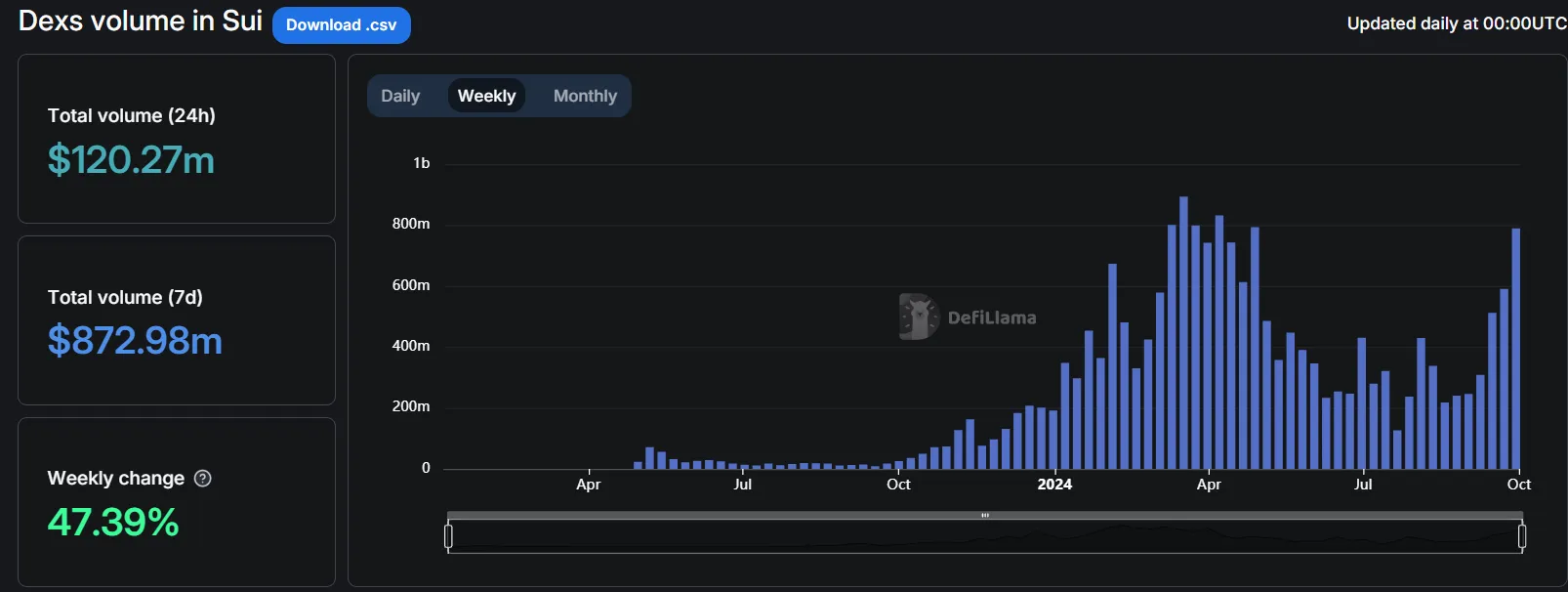
Task: Switch chart to Monthly view
Action: (585, 96)
